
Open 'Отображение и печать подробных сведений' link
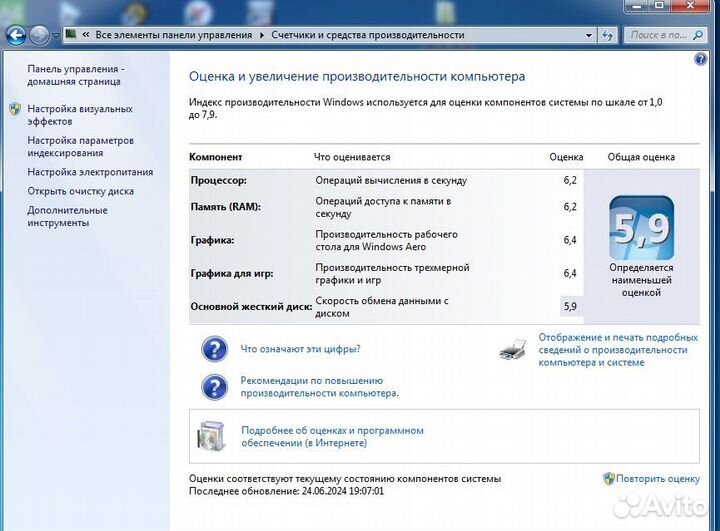(x=618, y=350)
